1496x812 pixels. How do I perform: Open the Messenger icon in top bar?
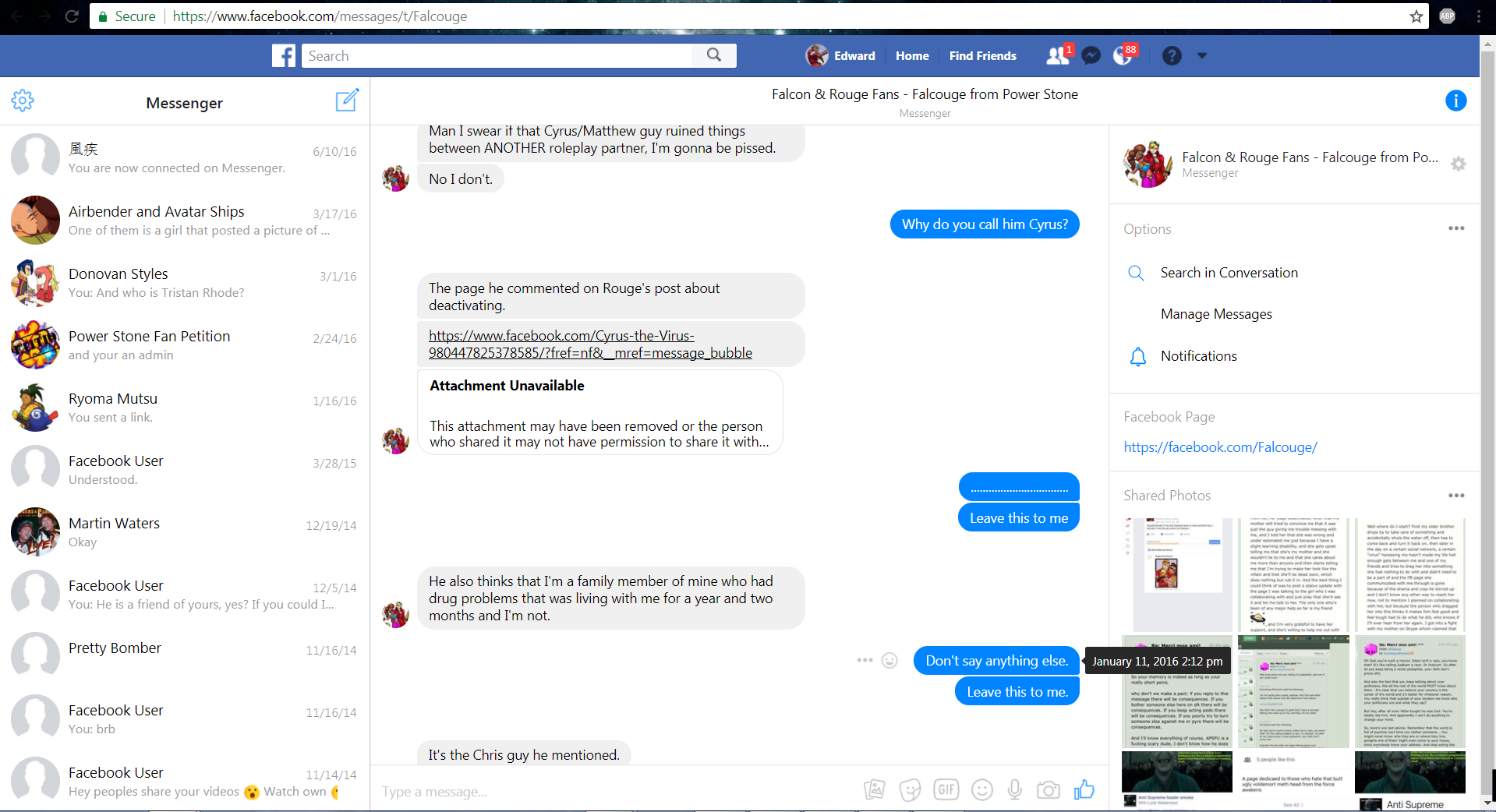point(1091,55)
